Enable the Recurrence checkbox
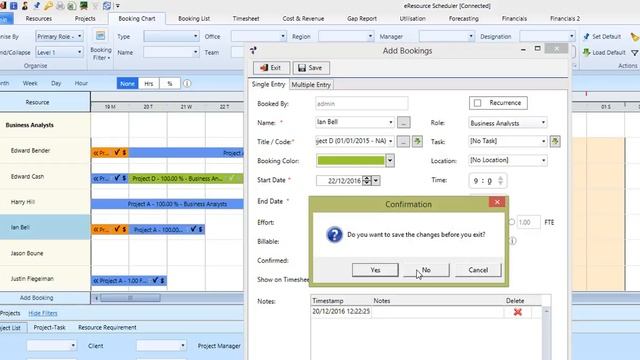The image size is (640, 360). click(x=478, y=103)
